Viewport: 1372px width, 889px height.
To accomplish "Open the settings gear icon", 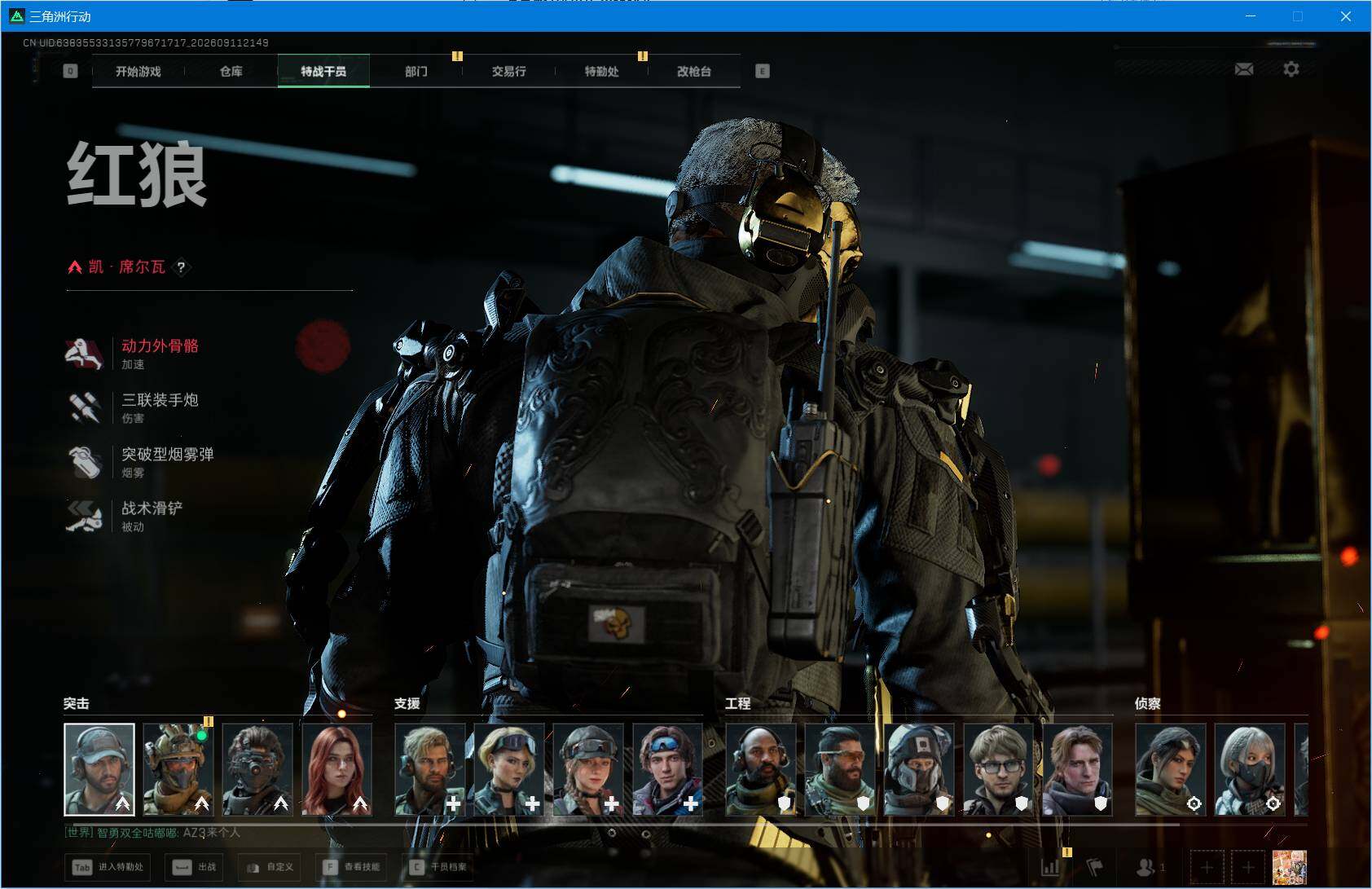I will tap(1291, 69).
